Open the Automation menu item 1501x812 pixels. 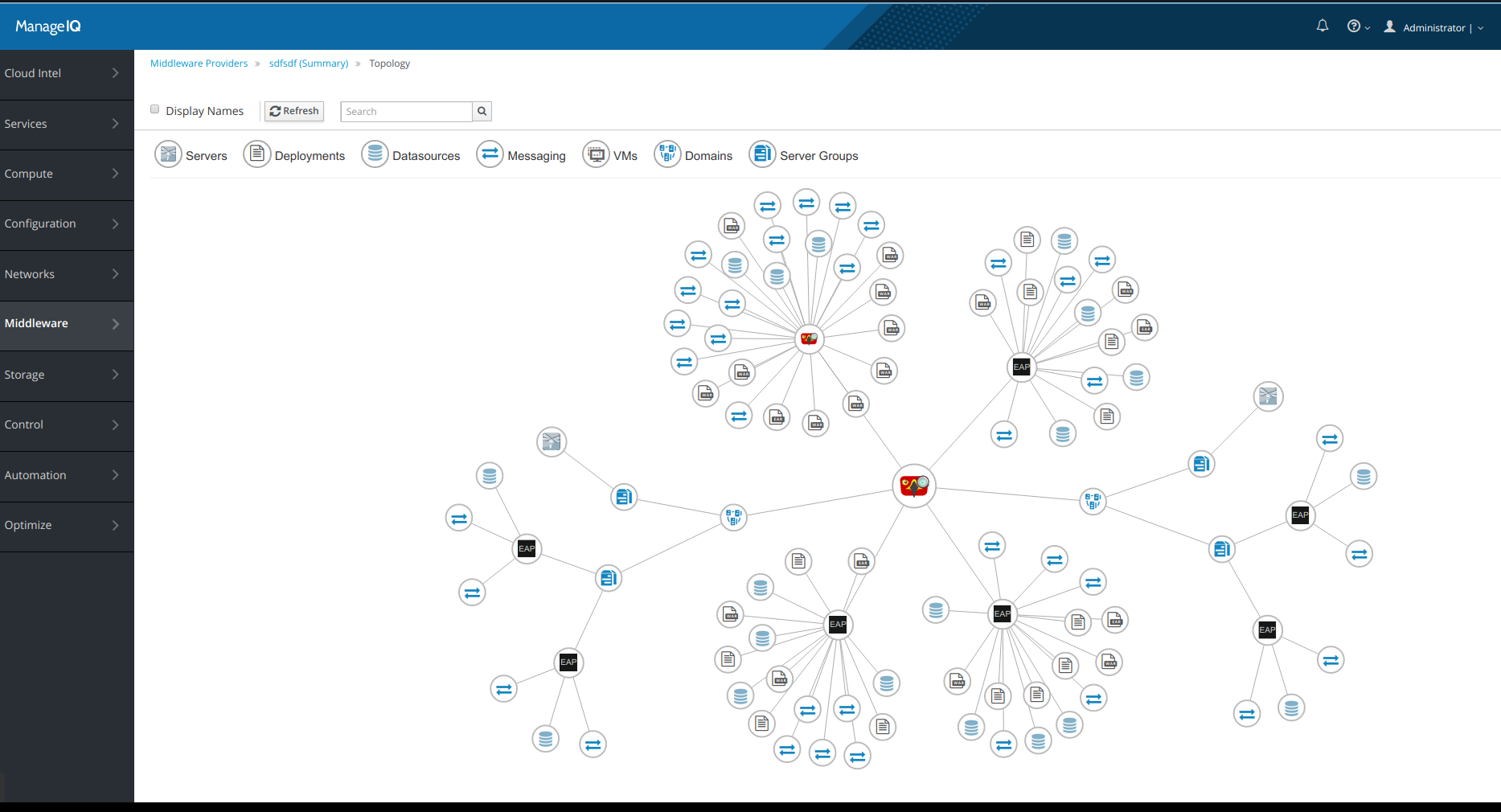tap(67, 475)
